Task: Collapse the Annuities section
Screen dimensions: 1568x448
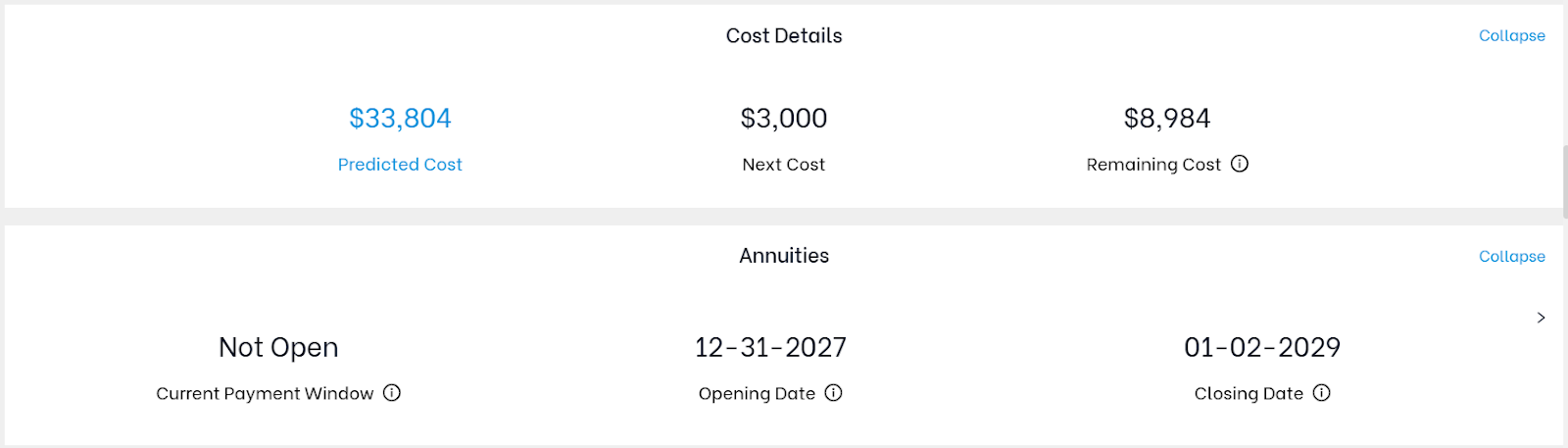Action: (x=1512, y=256)
